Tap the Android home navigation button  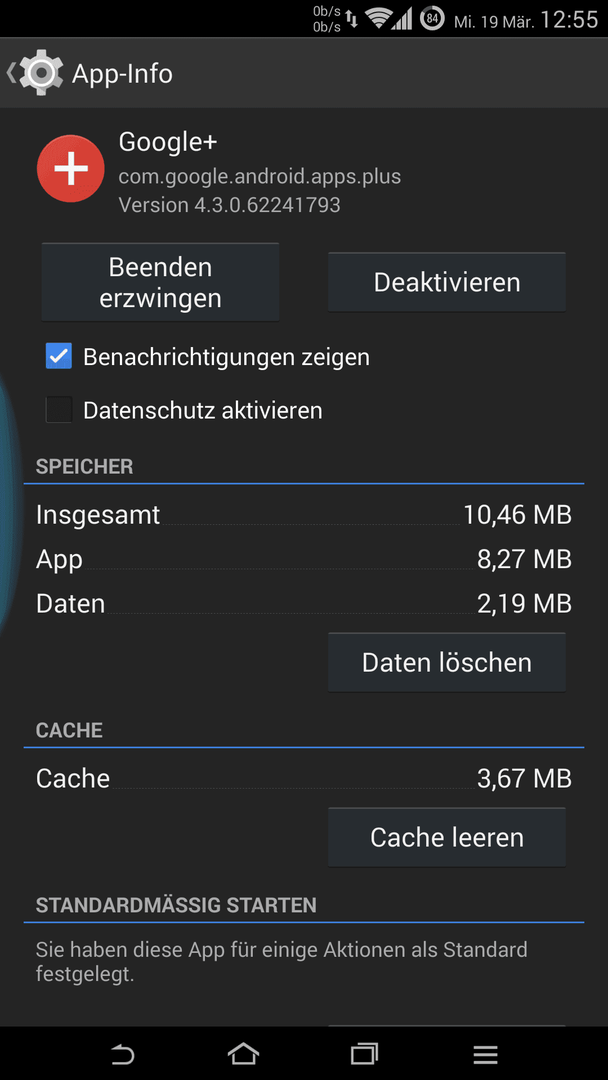pos(243,1054)
